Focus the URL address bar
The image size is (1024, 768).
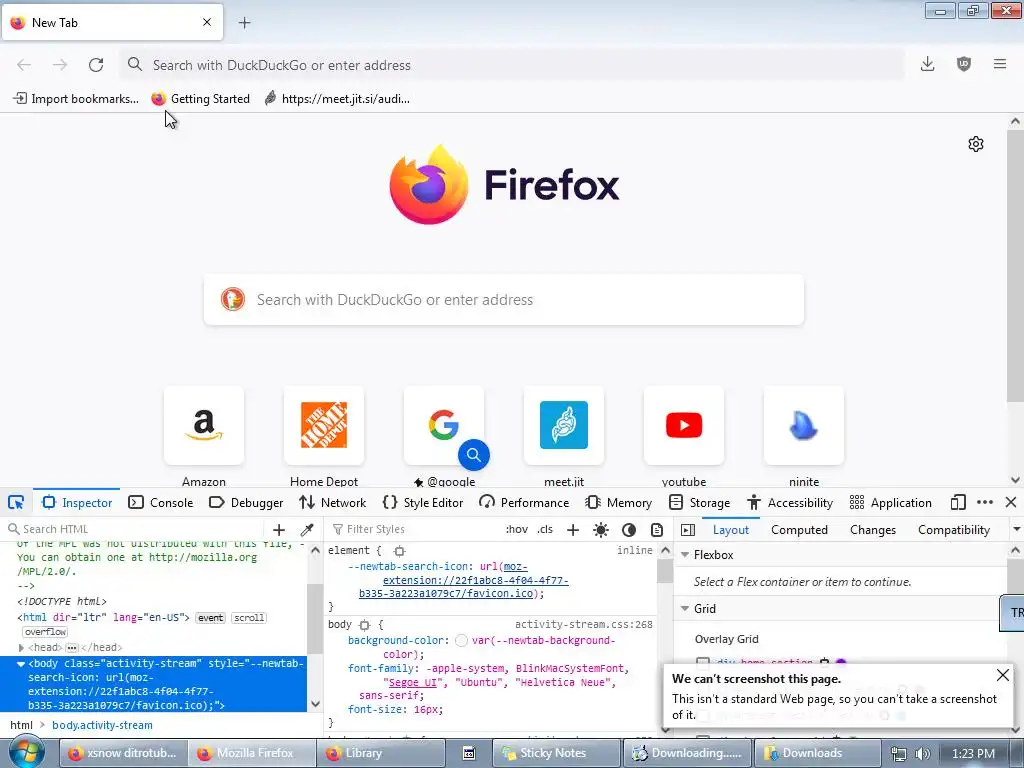point(513,65)
